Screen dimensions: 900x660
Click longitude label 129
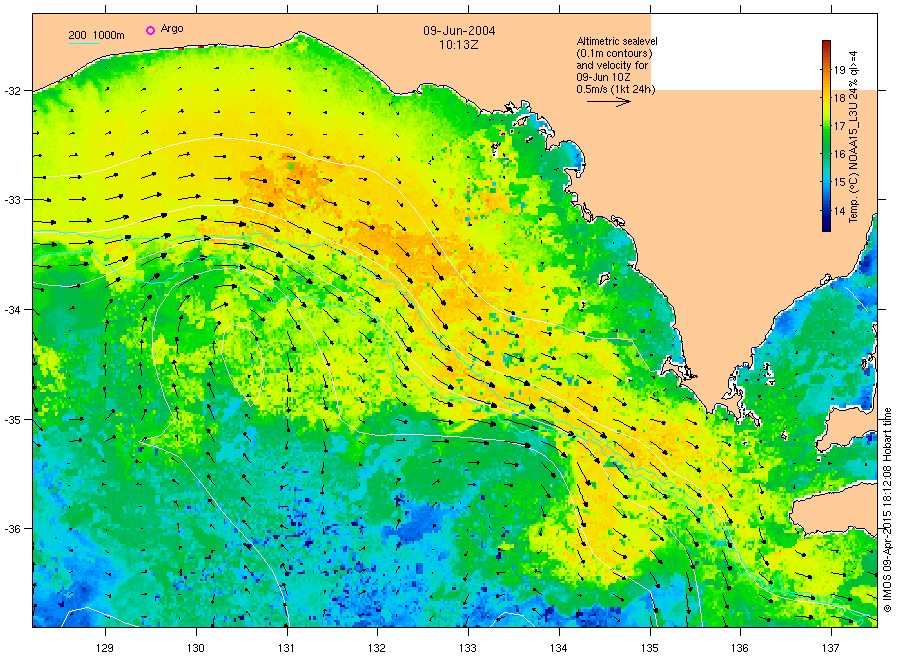pyautogui.click(x=105, y=649)
